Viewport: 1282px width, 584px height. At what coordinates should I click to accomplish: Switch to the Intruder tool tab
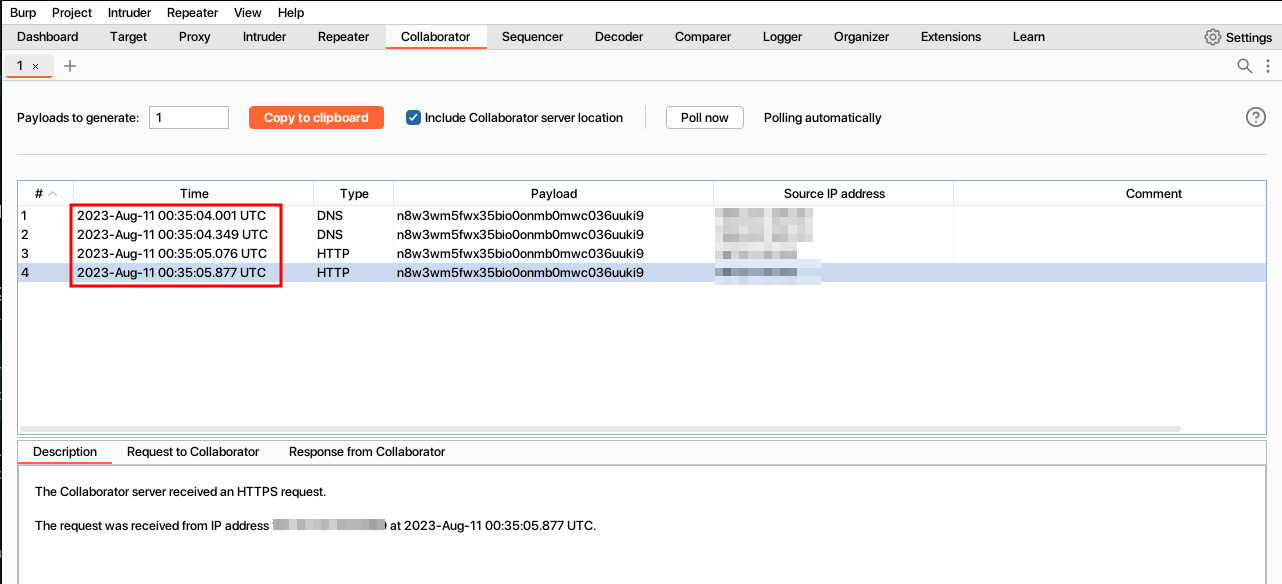[264, 37]
